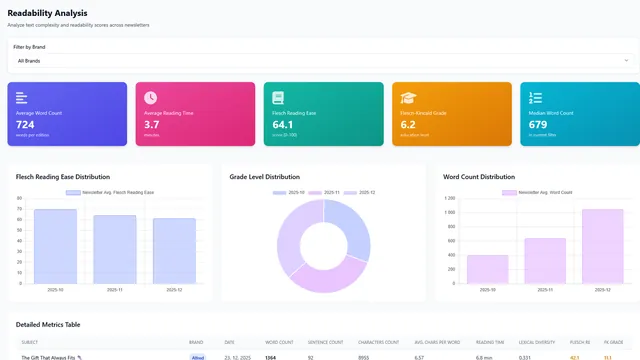Viewport: 640px width, 360px height.
Task: Click the Flesch Reading Ease Distribution chart title
Action: pyautogui.click(x=63, y=177)
